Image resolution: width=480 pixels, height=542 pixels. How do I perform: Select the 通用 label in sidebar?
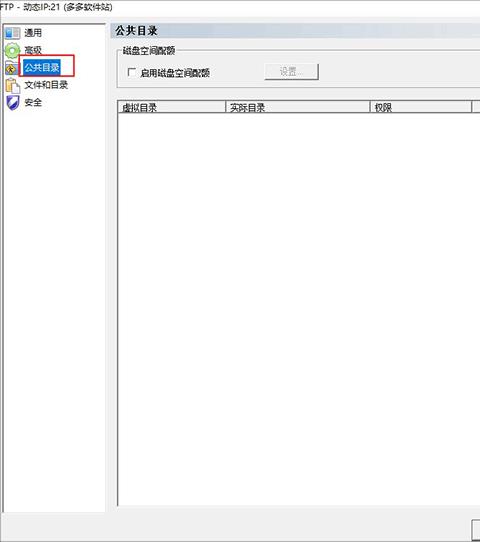(33, 33)
